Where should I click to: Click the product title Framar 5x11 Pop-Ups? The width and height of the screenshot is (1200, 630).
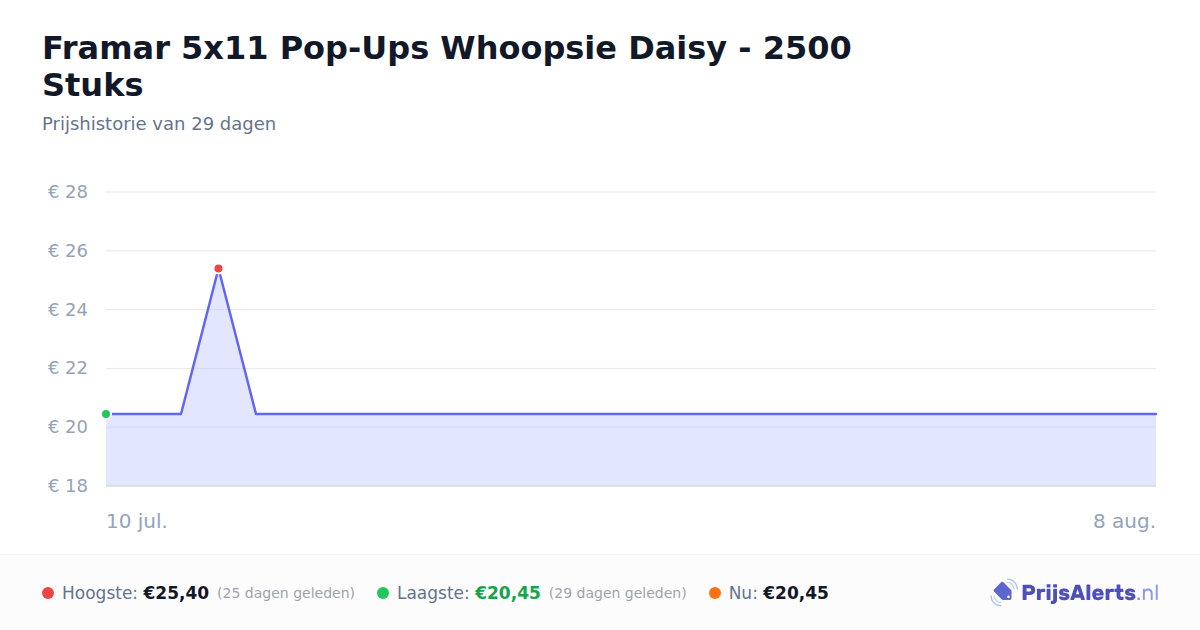(x=447, y=66)
